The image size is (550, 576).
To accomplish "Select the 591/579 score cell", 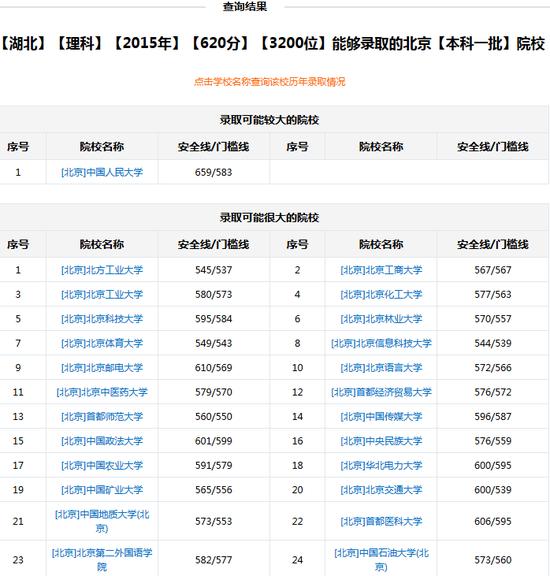I will pos(213,465).
